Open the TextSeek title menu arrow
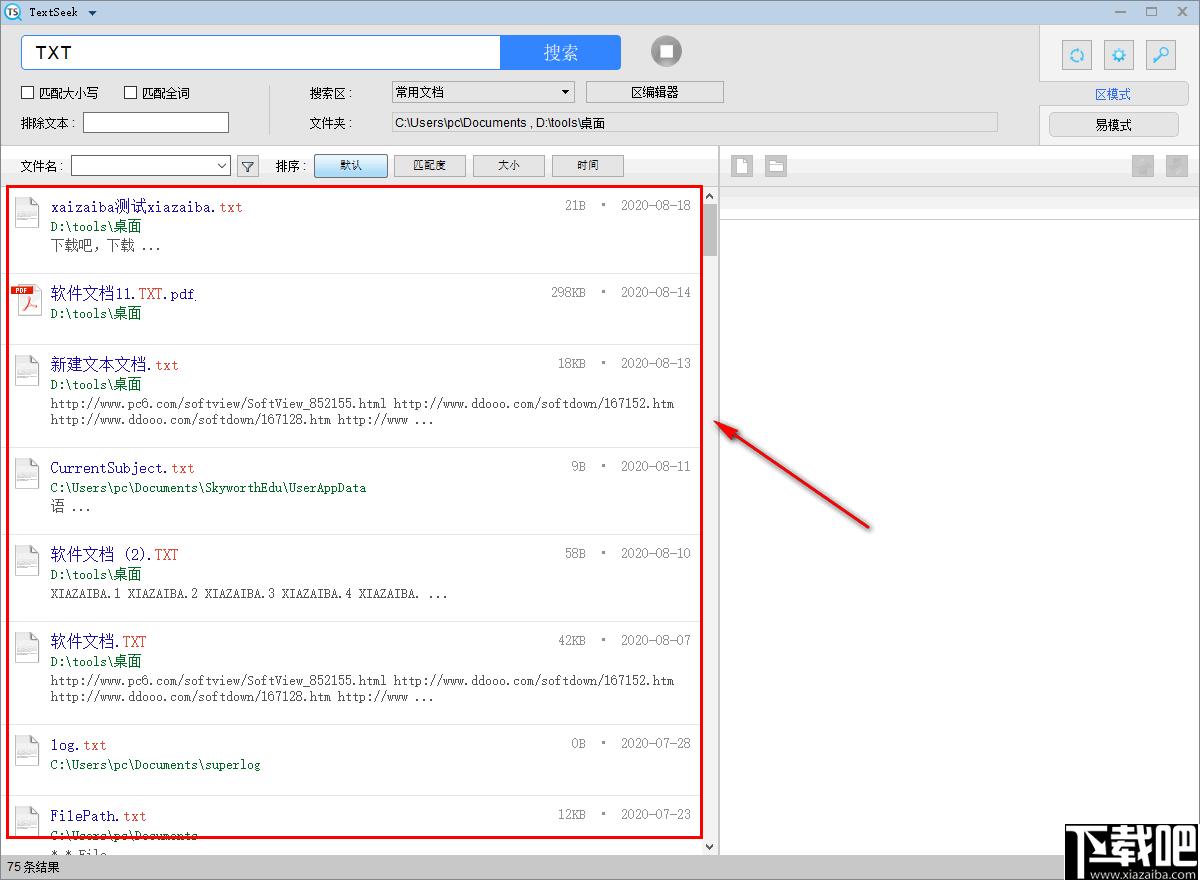1200x880 pixels. coord(92,13)
